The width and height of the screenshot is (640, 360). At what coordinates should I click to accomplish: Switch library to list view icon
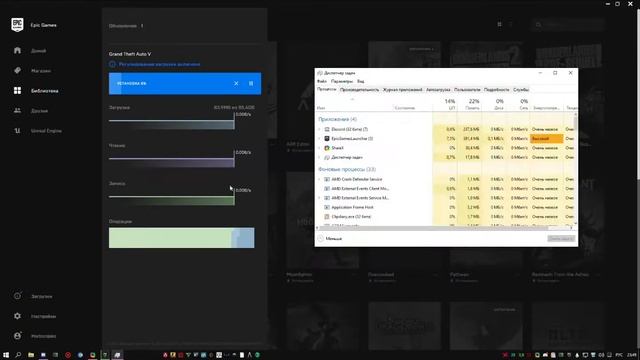tap(511, 24)
